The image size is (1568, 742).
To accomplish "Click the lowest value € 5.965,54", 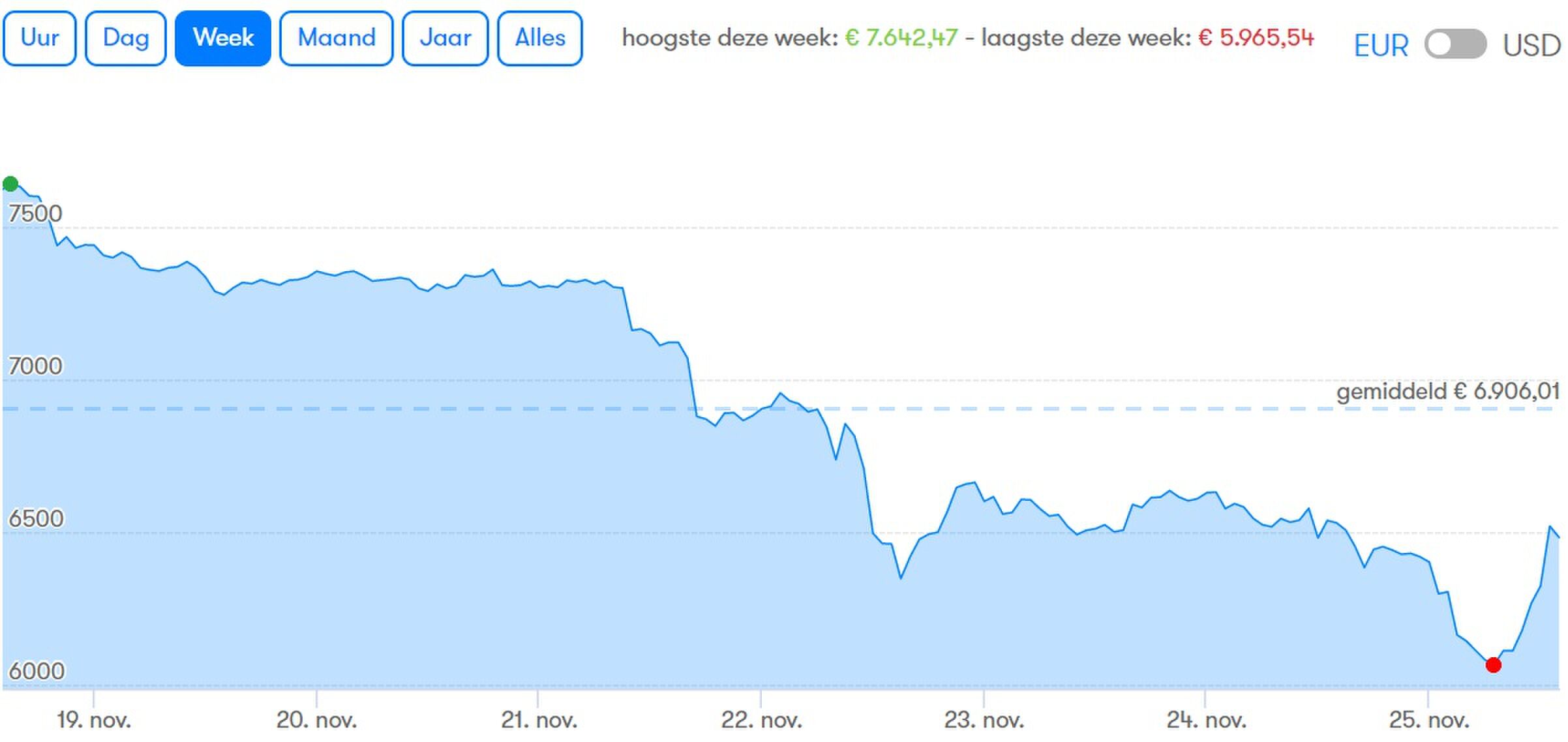I will (1256, 38).
